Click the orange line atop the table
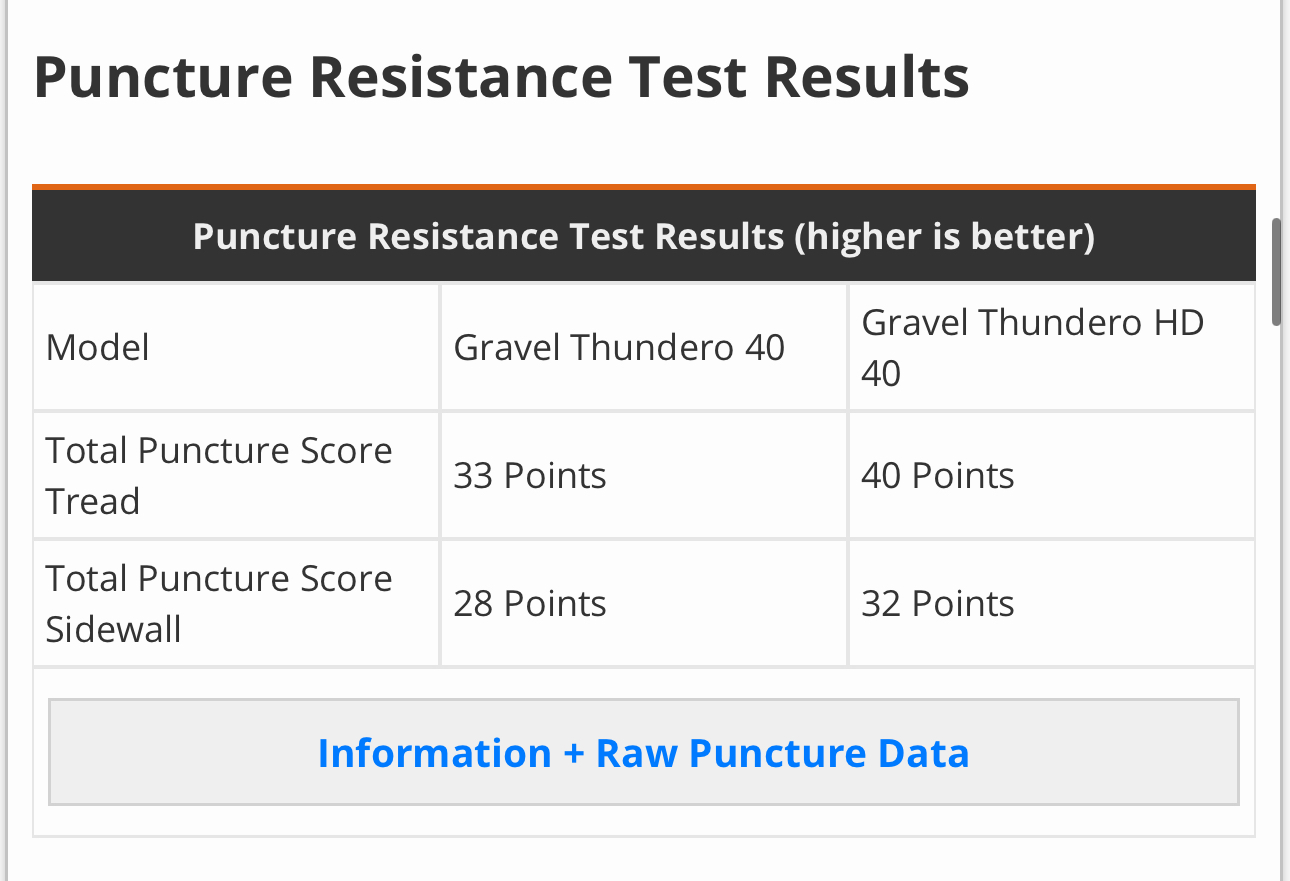1290x881 pixels. (643, 187)
